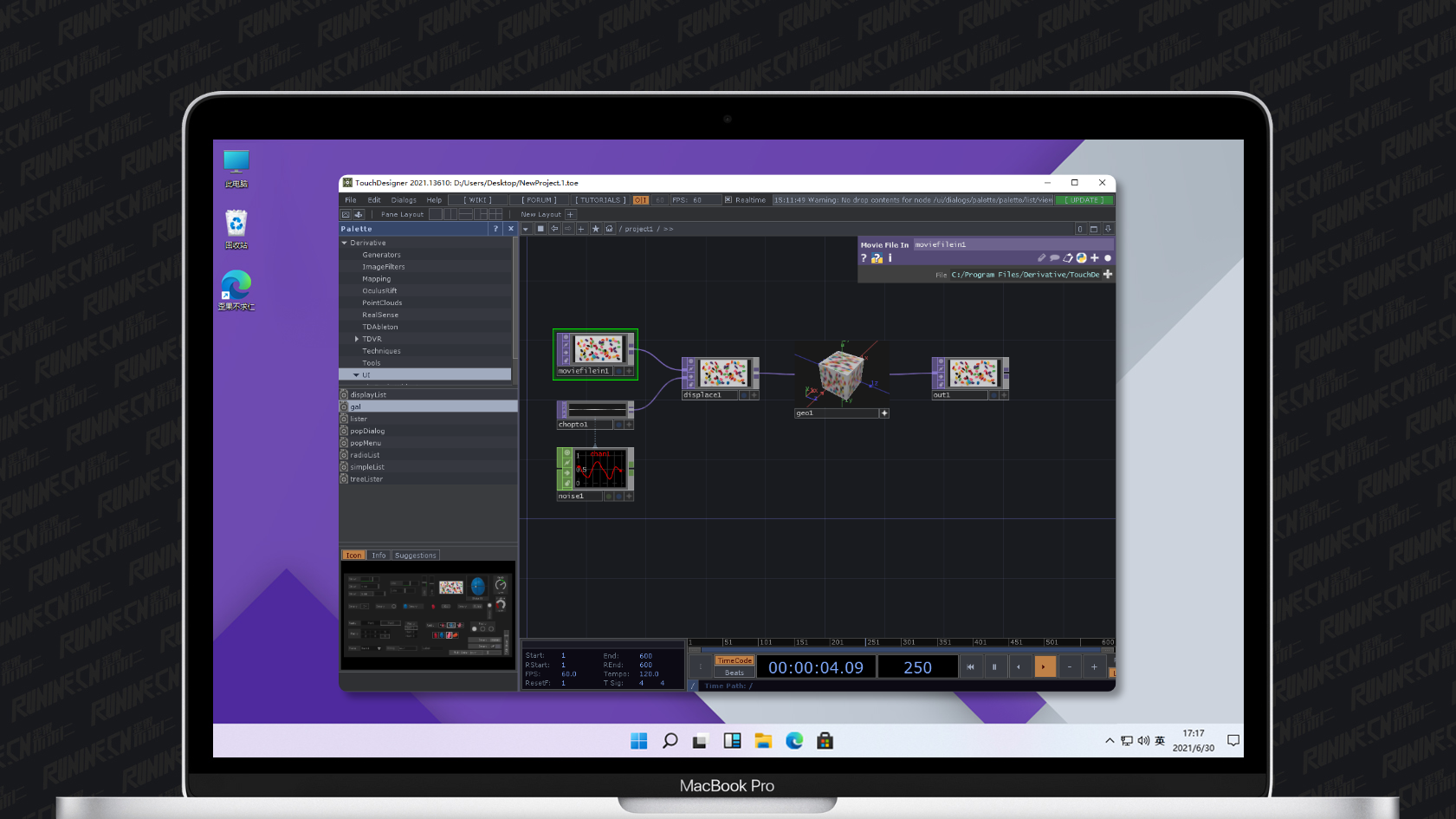The width and height of the screenshot is (1456, 819).
Task: Click the TUTORIALS link button
Action: [x=600, y=200]
